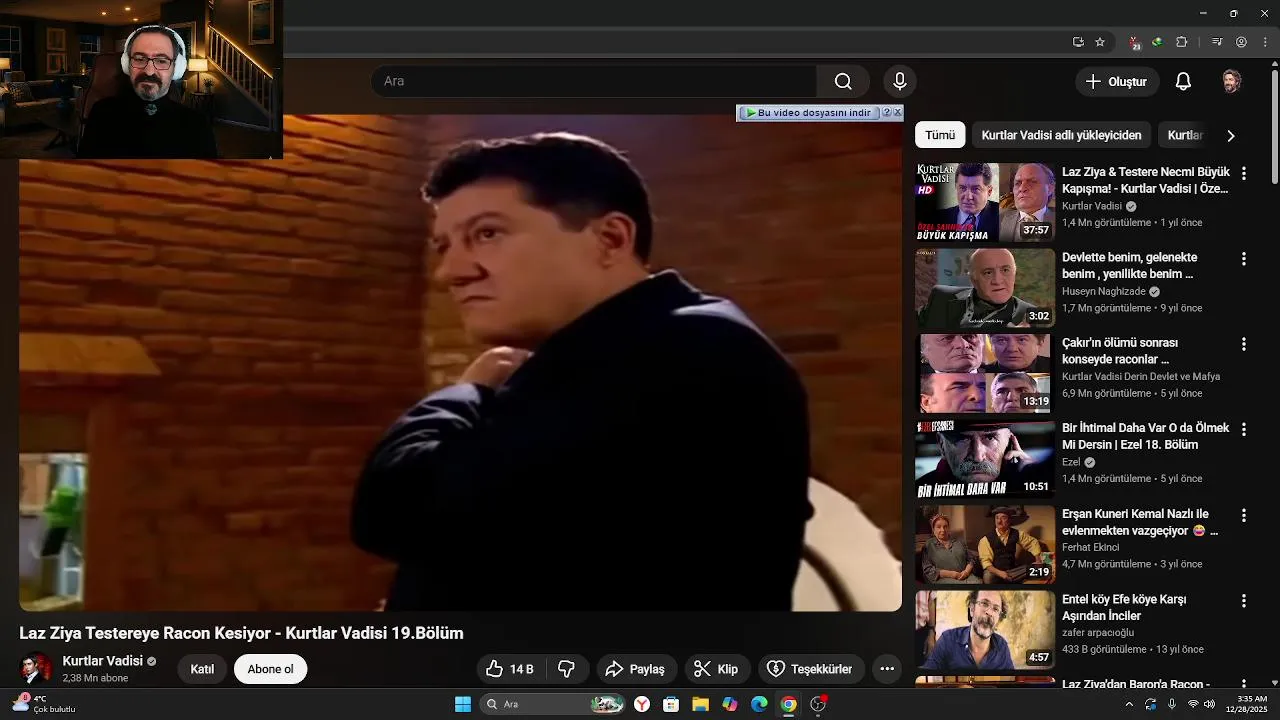Viewport: 1280px width, 720px height.
Task: Click channel 'Huseyn Naghizade' under second video
Action: point(1103,291)
